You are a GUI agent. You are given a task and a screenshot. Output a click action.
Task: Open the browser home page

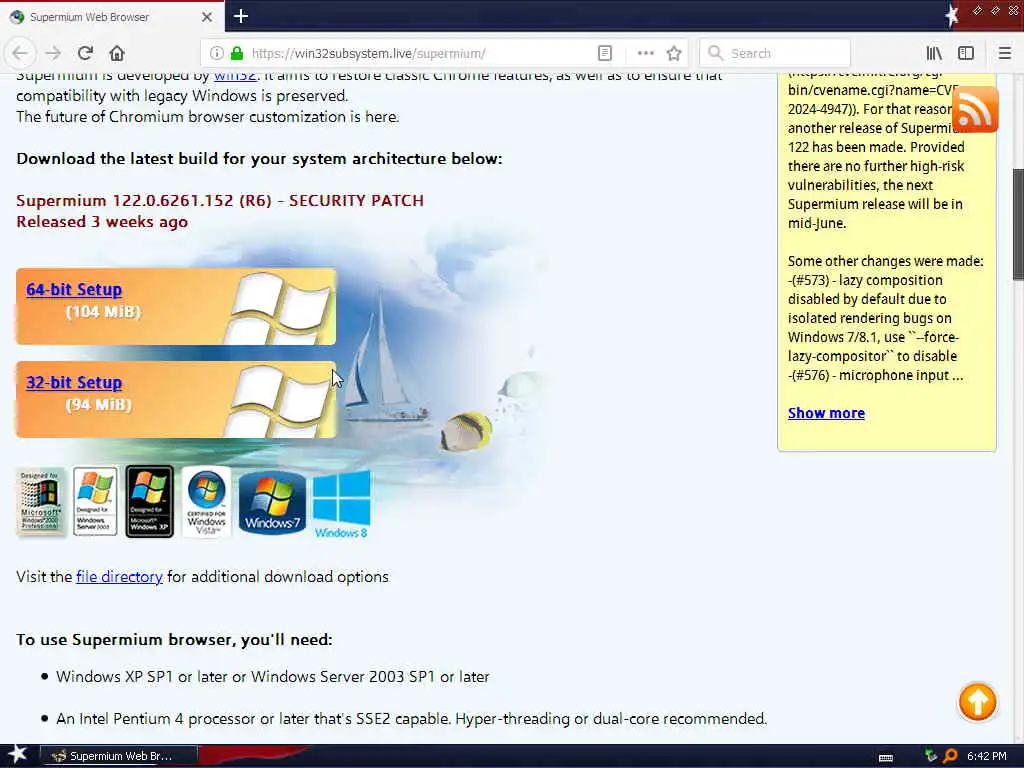[117, 53]
